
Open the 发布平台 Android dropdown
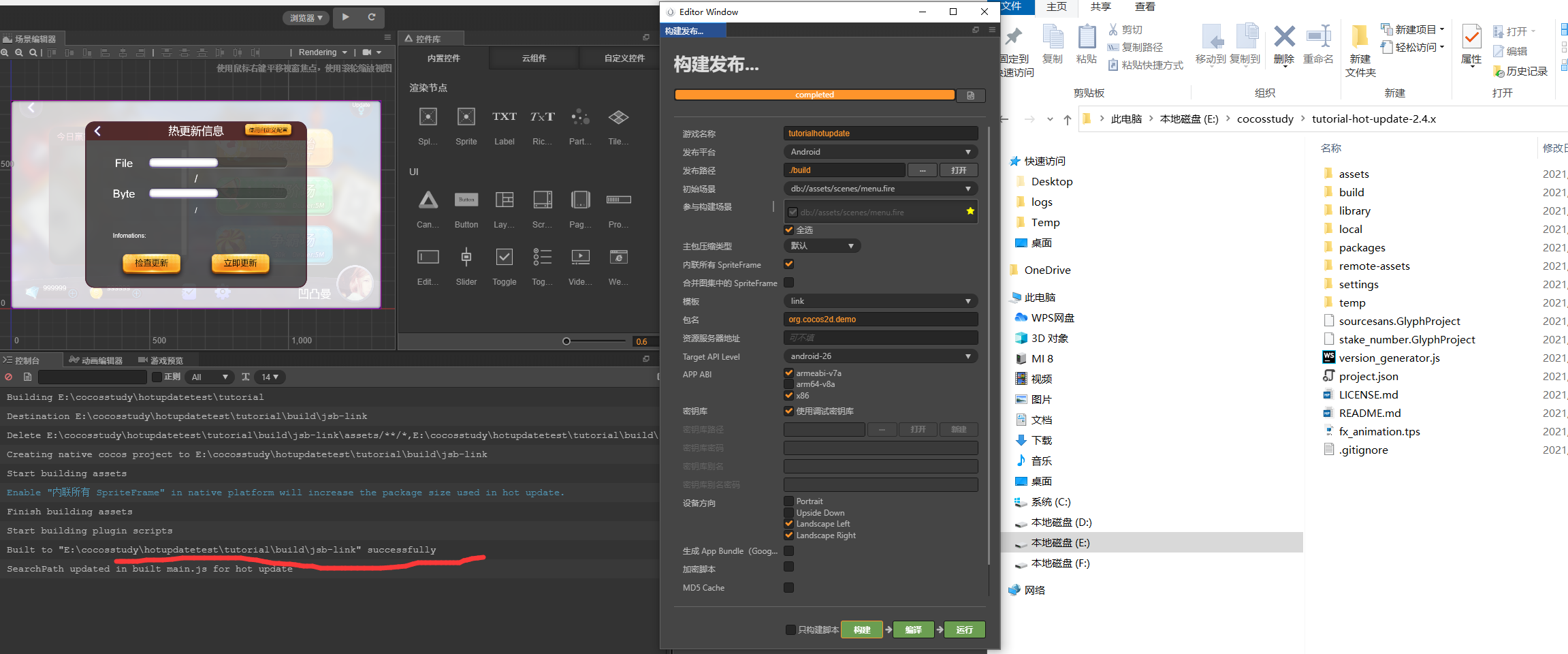[x=881, y=152]
